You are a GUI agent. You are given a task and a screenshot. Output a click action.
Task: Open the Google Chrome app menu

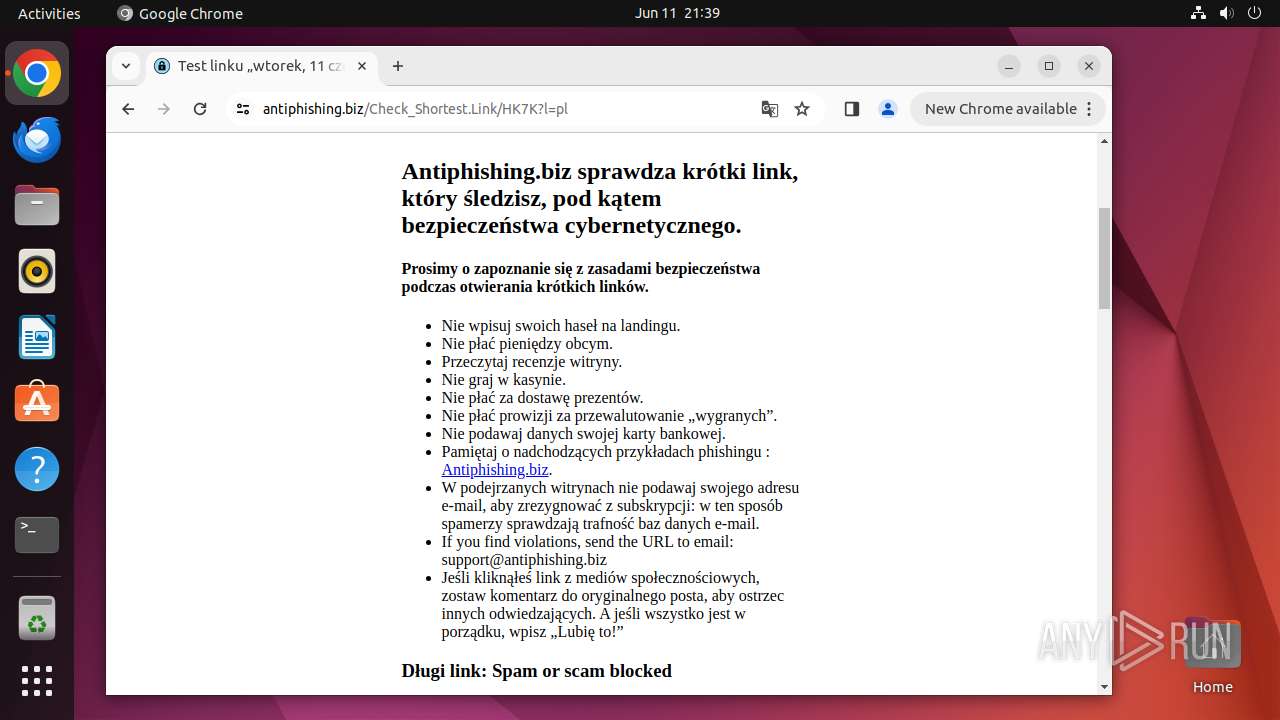(x=180, y=13)
